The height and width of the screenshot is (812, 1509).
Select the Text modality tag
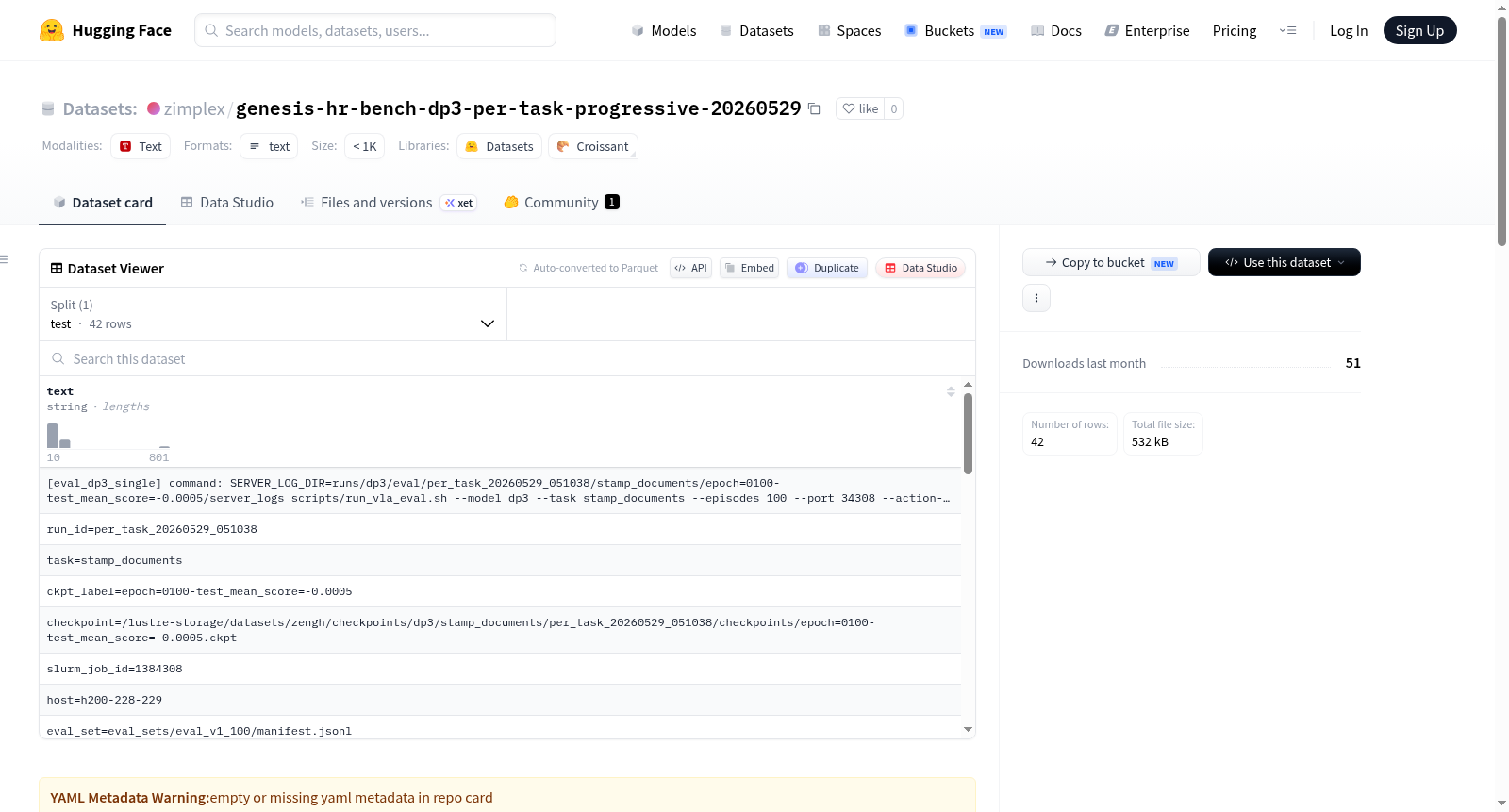coord(141,146)
